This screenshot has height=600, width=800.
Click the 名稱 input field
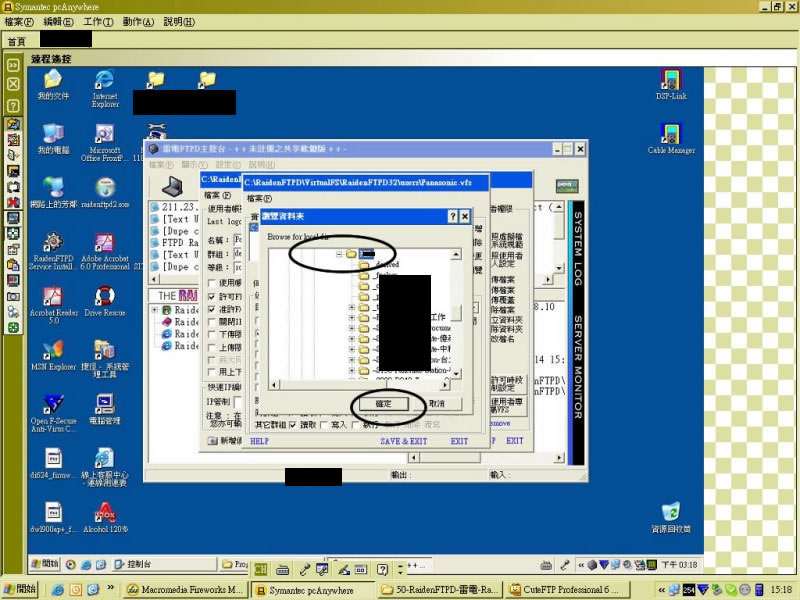coord(237,239)
